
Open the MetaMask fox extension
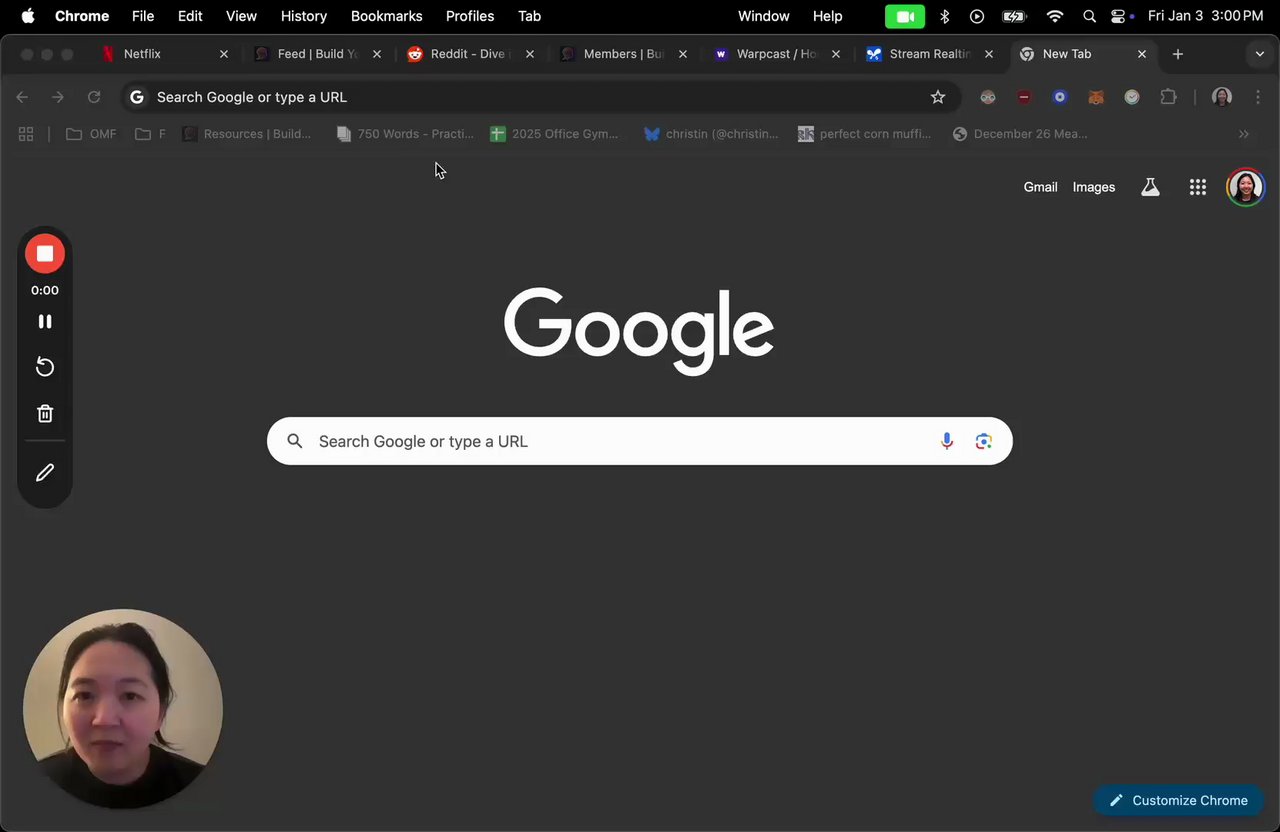(x=1096, y=97)
